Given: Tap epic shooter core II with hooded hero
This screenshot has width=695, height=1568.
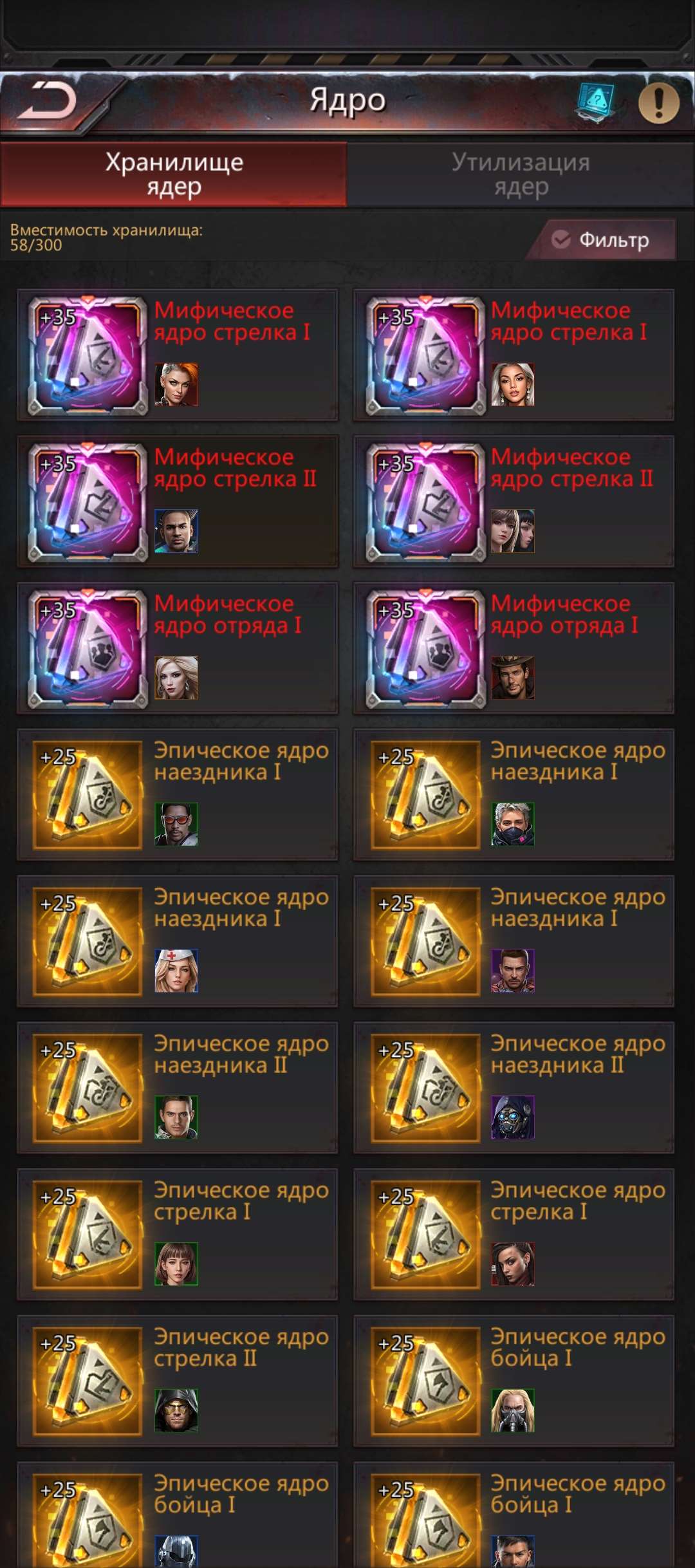Looking at the screenshot, I should click(x=178, y=1381).
